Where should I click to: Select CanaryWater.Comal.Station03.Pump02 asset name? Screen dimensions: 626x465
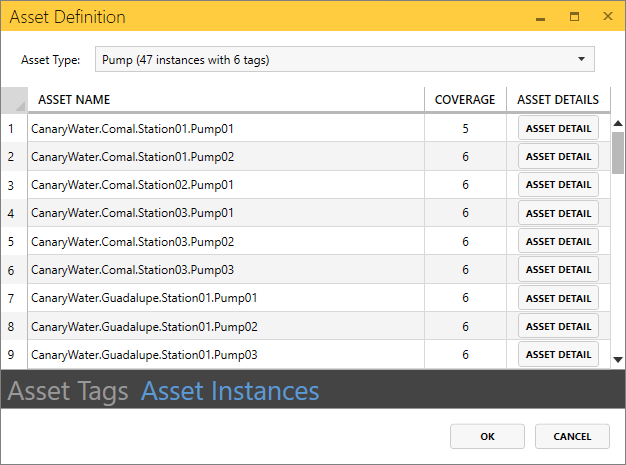point(133,242)
